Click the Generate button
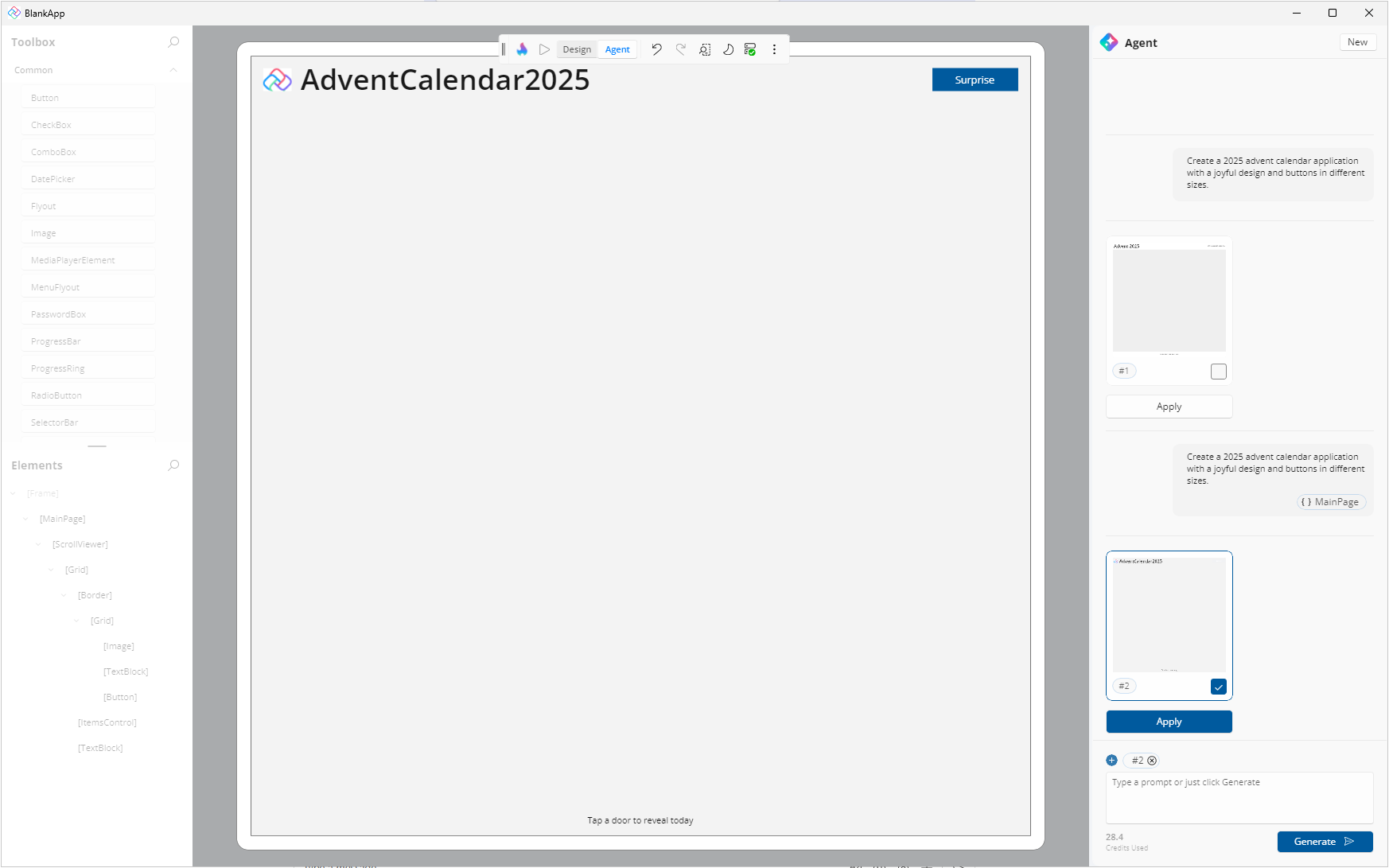 (x=1325, y=842)
